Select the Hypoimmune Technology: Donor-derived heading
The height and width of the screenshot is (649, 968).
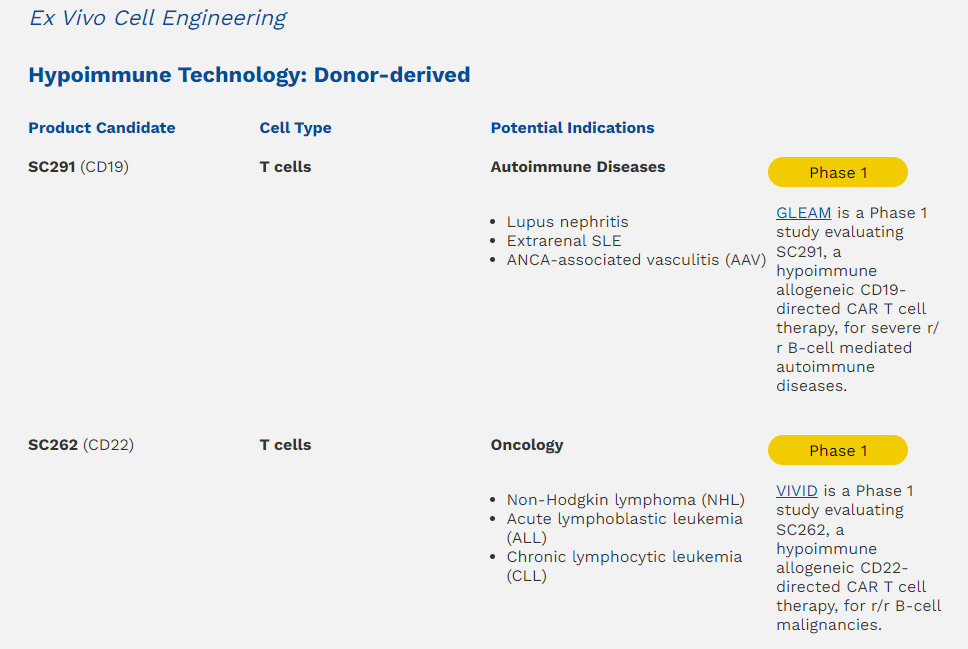[x=249, y=75]
